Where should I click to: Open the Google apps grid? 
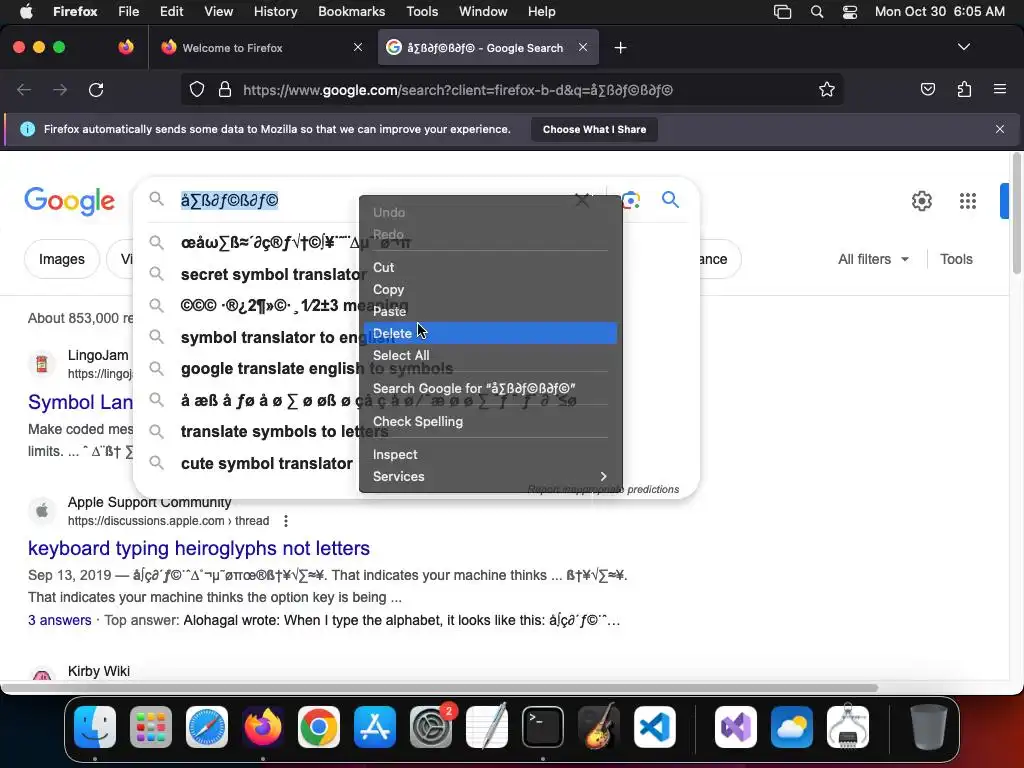[x=968, y=200]
